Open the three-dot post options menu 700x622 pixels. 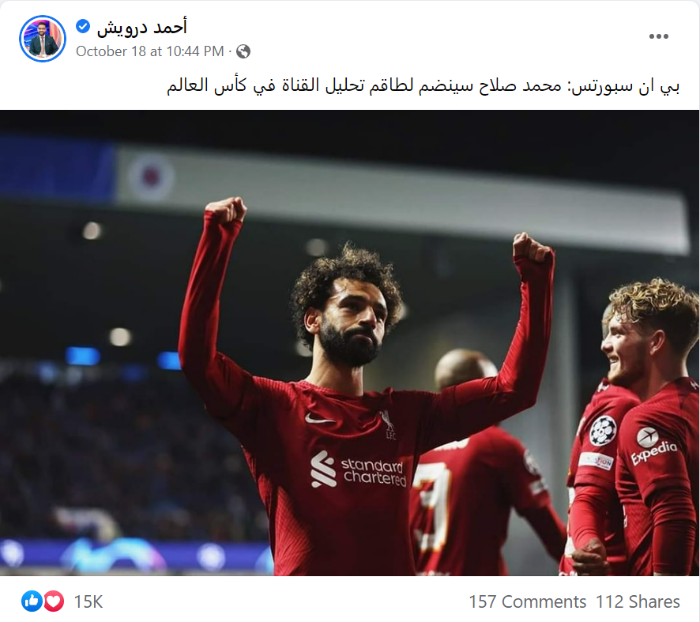[658, 37]
